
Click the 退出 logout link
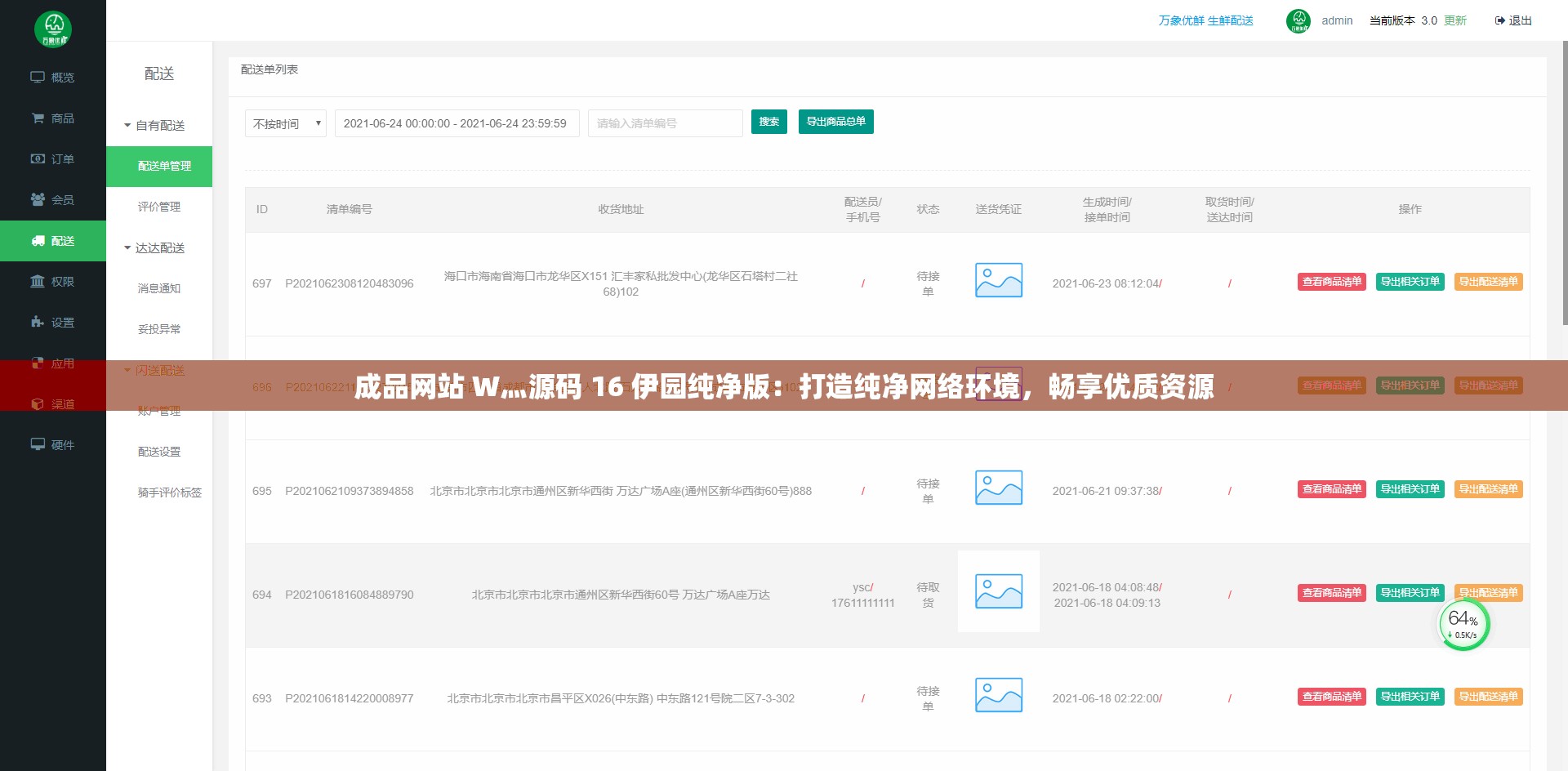pyautogui.click(x=1513, y=21)
